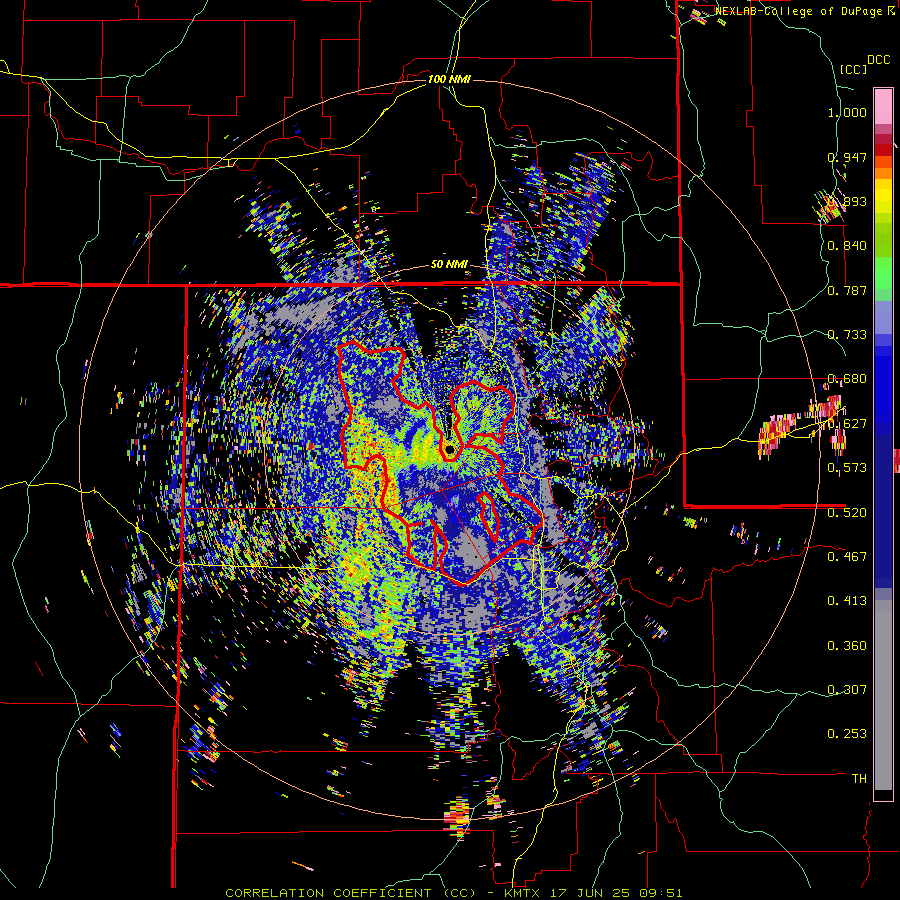This screenshot has height=900, width=900.
Task: Click the 0.787 value on the color scale
Action: (847, 290)
